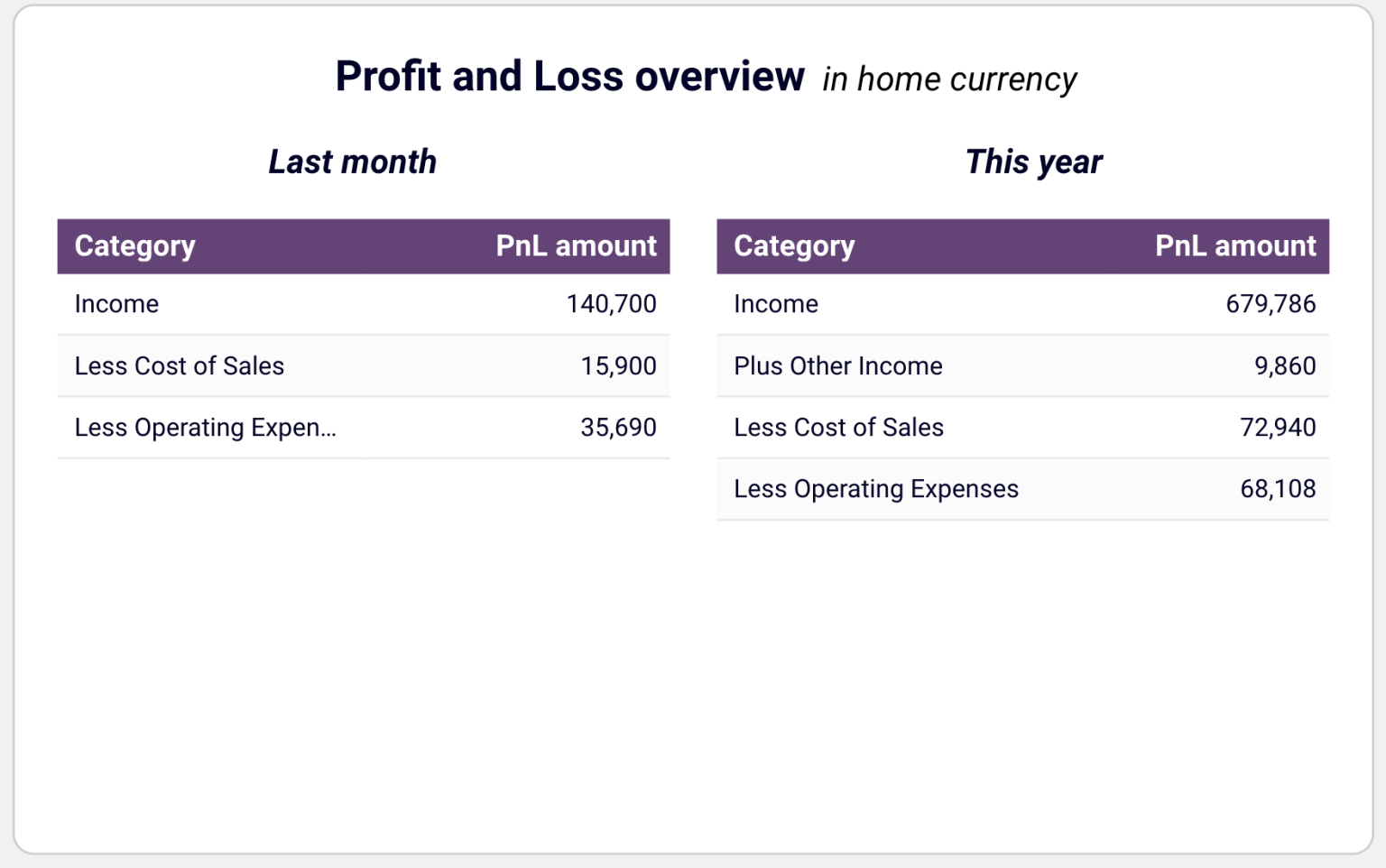Click the 72,940 cost of sales value
Screen dimensions: 1386x868
point(1278,428)
